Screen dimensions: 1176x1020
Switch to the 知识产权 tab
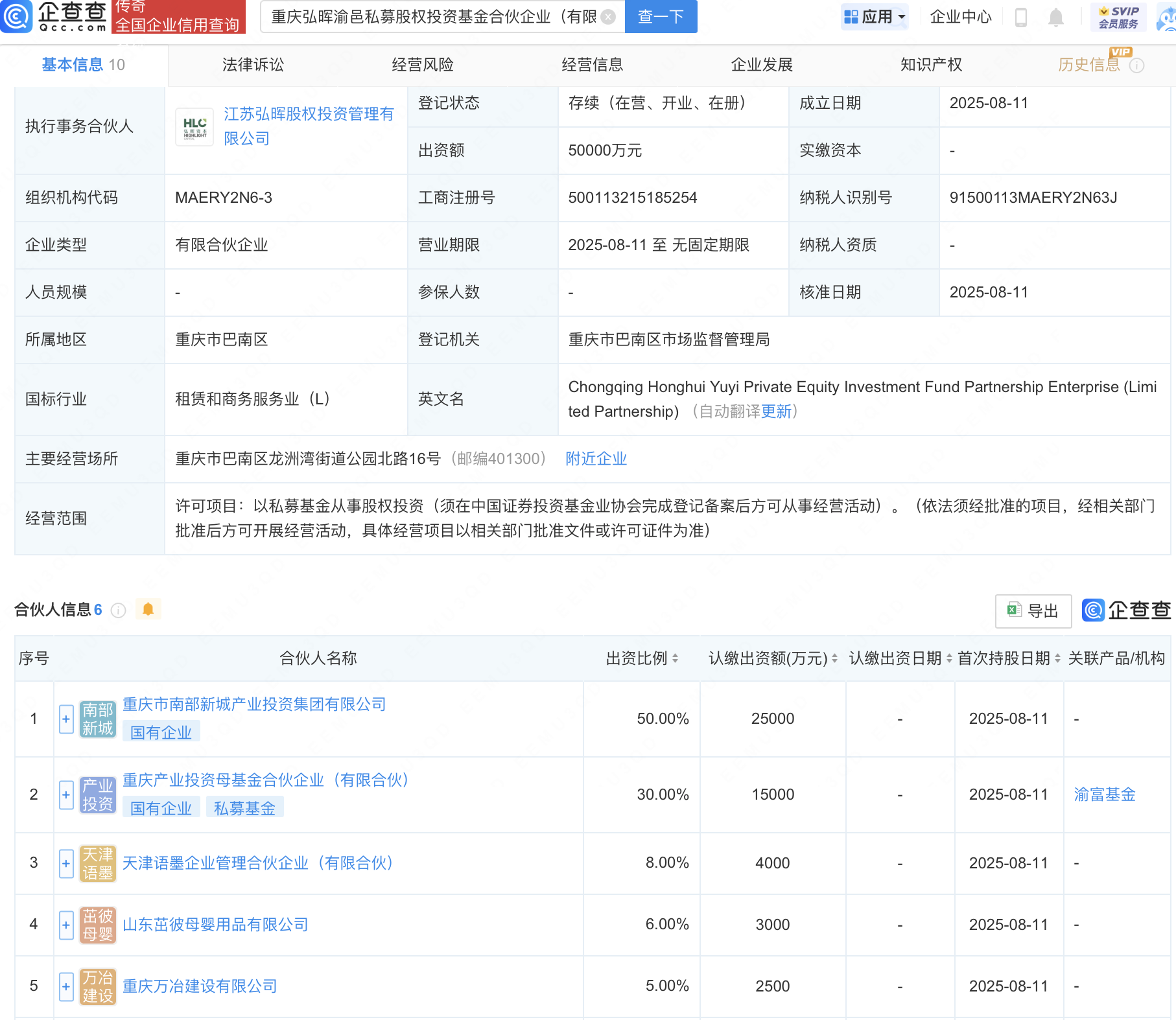[x=932, y=65]
